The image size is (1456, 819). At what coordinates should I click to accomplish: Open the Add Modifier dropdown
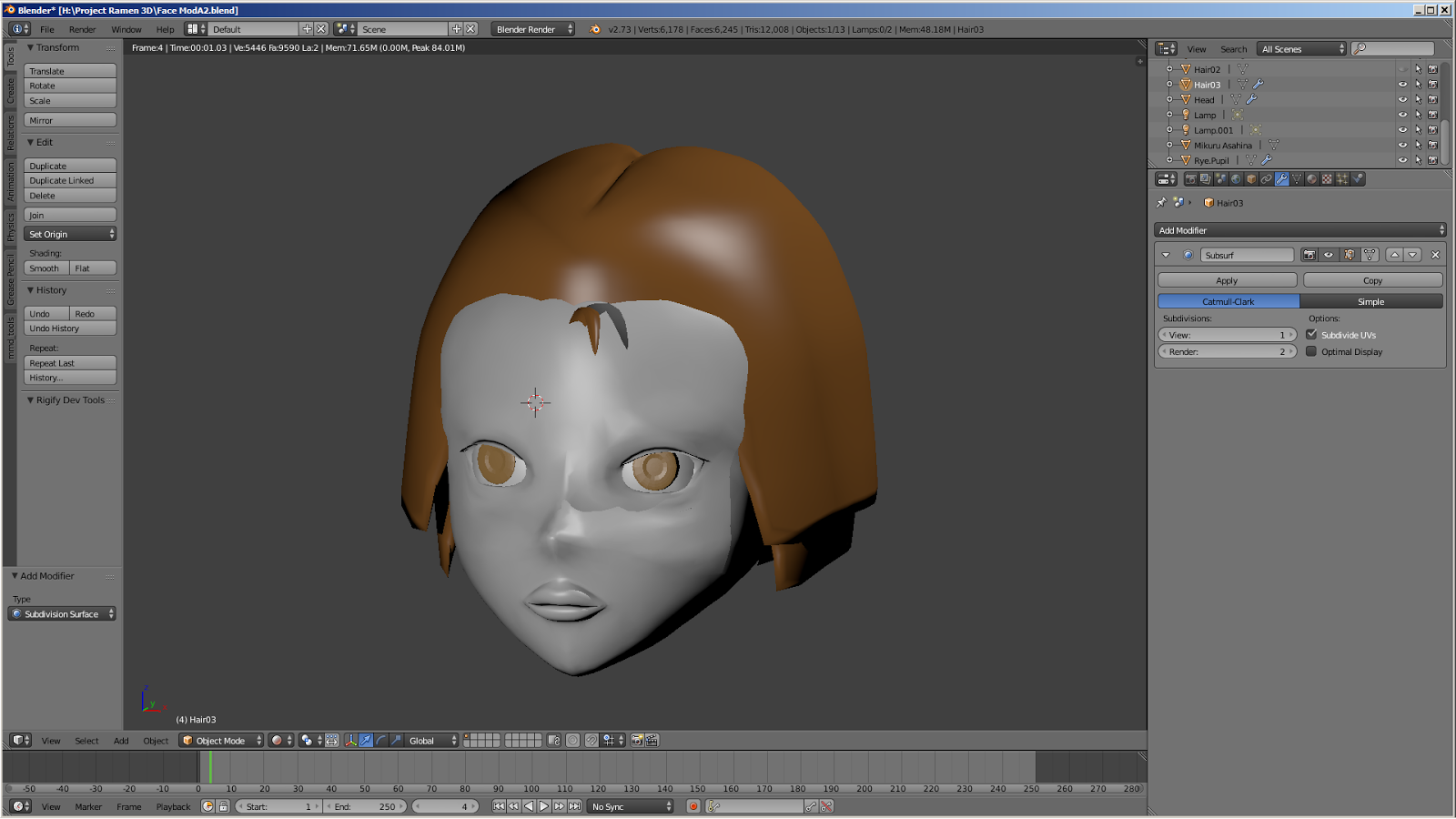pos(1299,230)
